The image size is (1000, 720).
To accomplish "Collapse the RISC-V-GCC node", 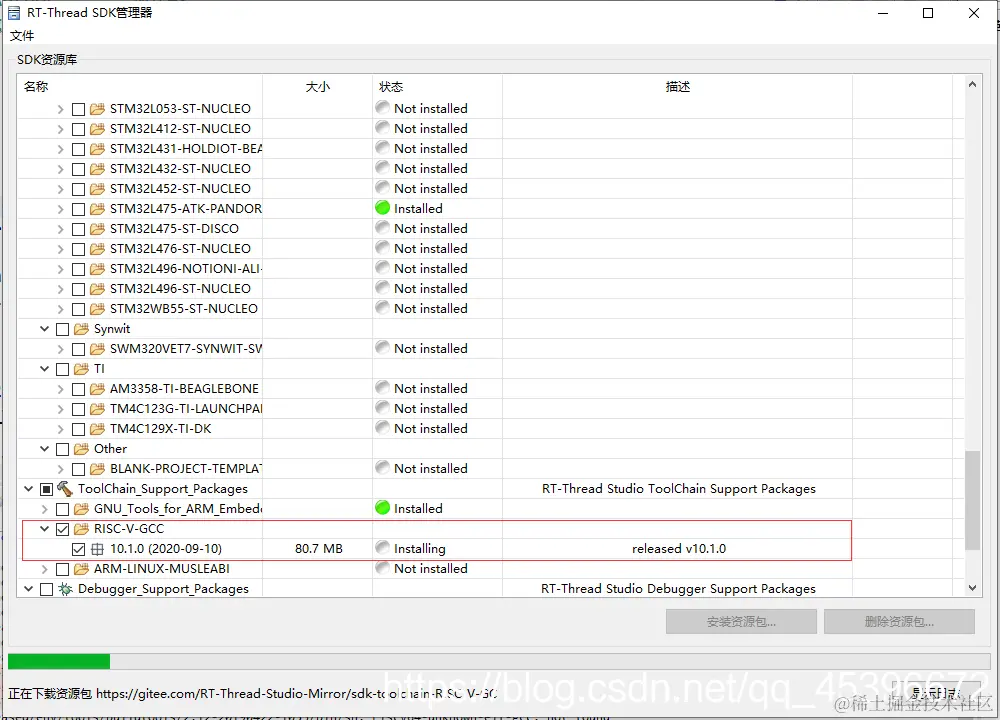I will tap(44, 529).
